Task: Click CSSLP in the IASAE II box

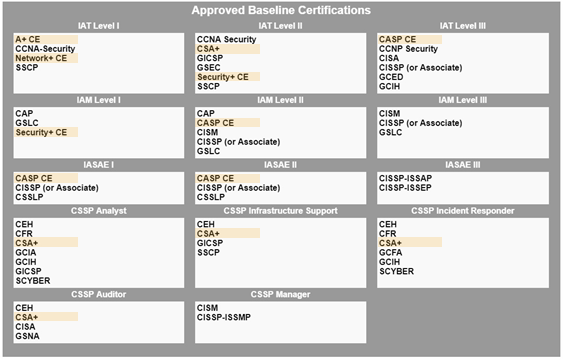Action: pyautogui.click(x=210, y=197)
